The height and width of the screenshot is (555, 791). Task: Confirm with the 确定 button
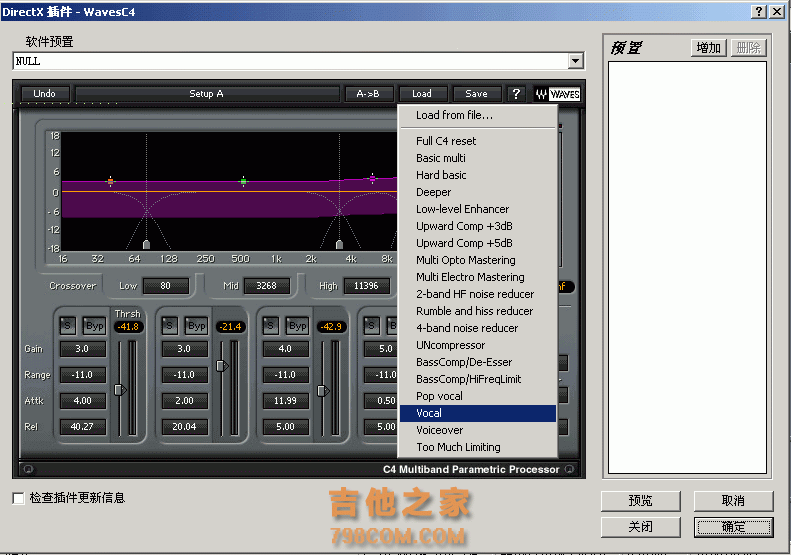coord(733,527)
